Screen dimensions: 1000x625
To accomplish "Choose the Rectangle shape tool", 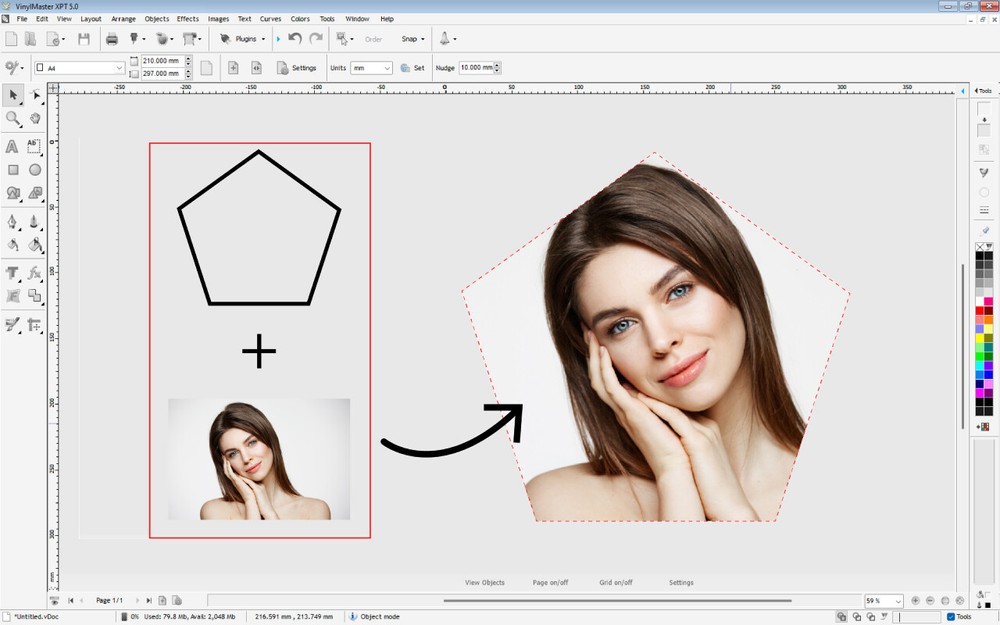I will pyautogui.click(x=14, y=169).
